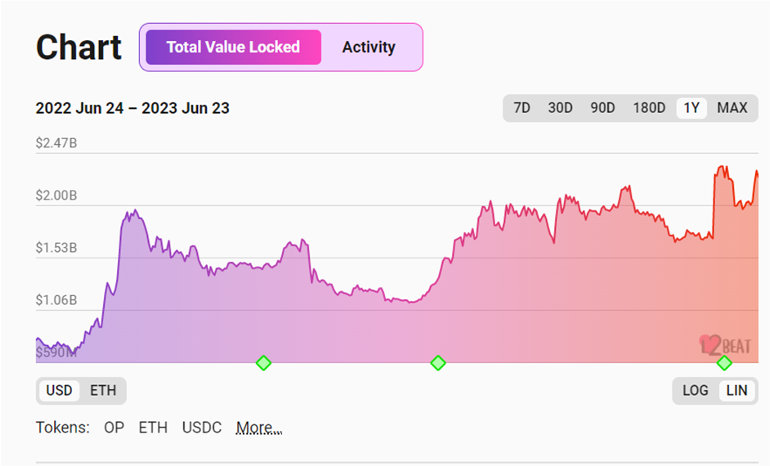
Task: Show the MAX time range
Action: click(732, 108)
